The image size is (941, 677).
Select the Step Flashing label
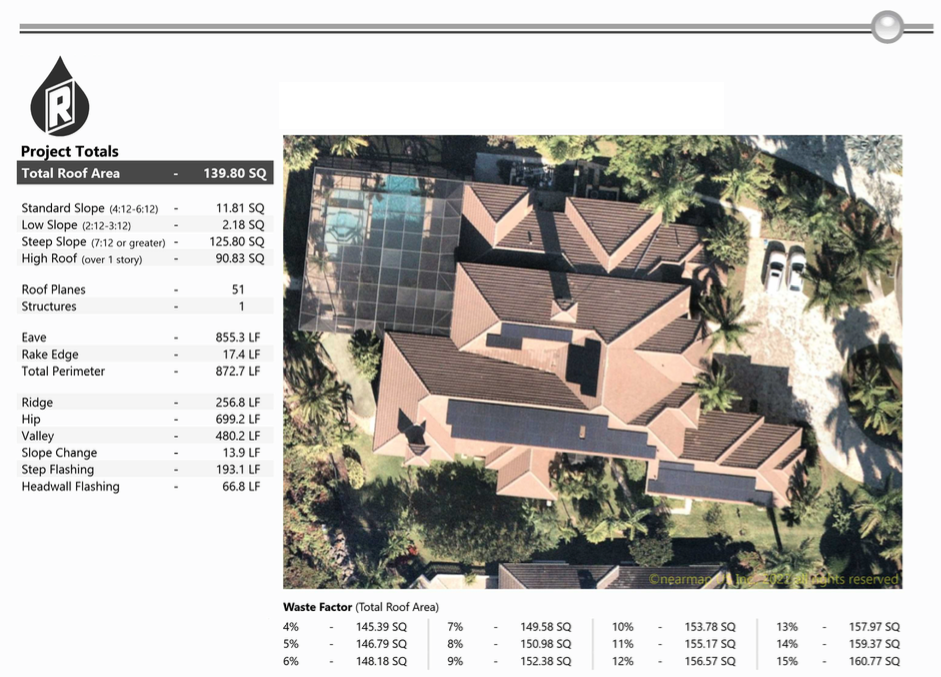pos(58,470)
